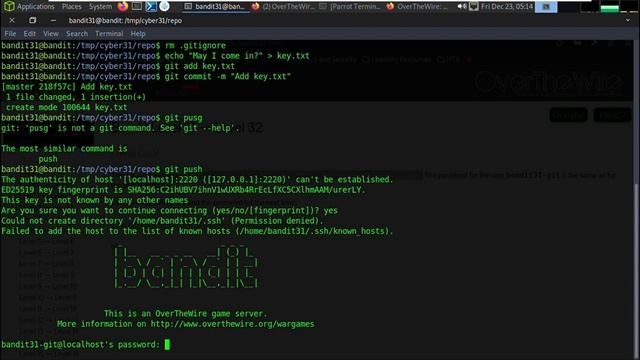
Task: Switch to the last OverTheWire: taskbar window
Action: click(417, 7)
